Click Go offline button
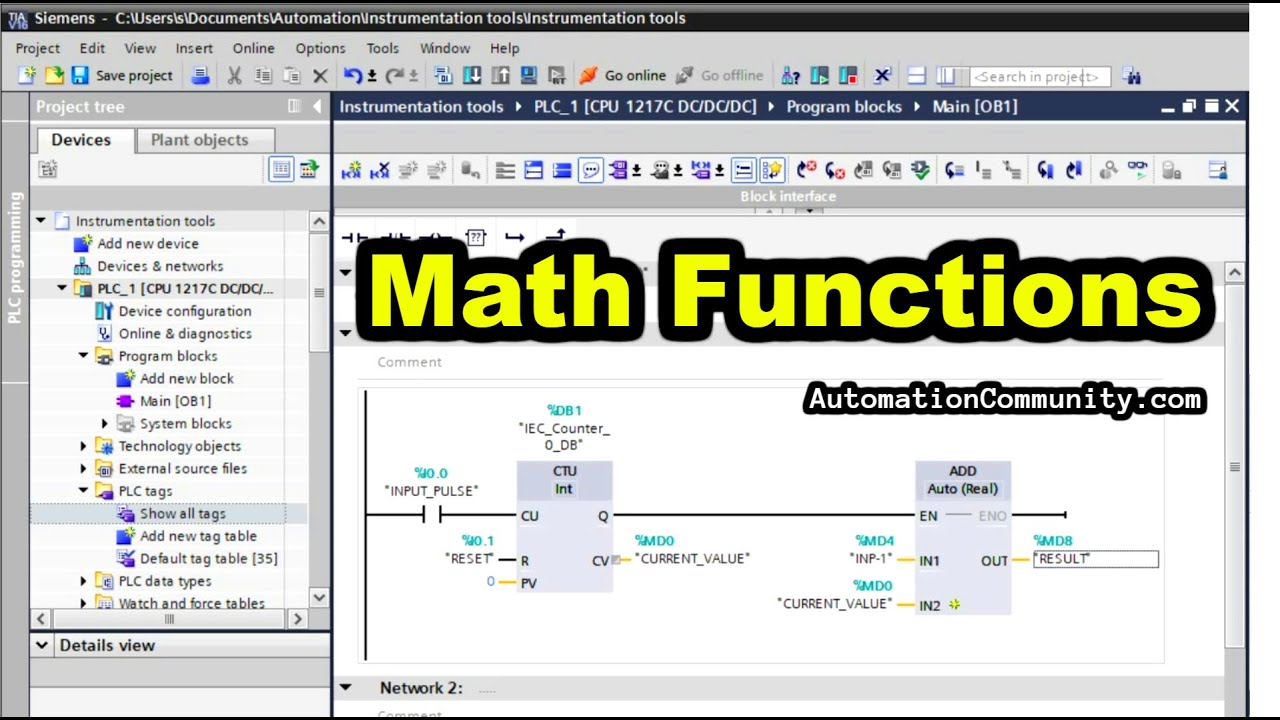This screenshot has height=720, width=1280. coord(720,75)
